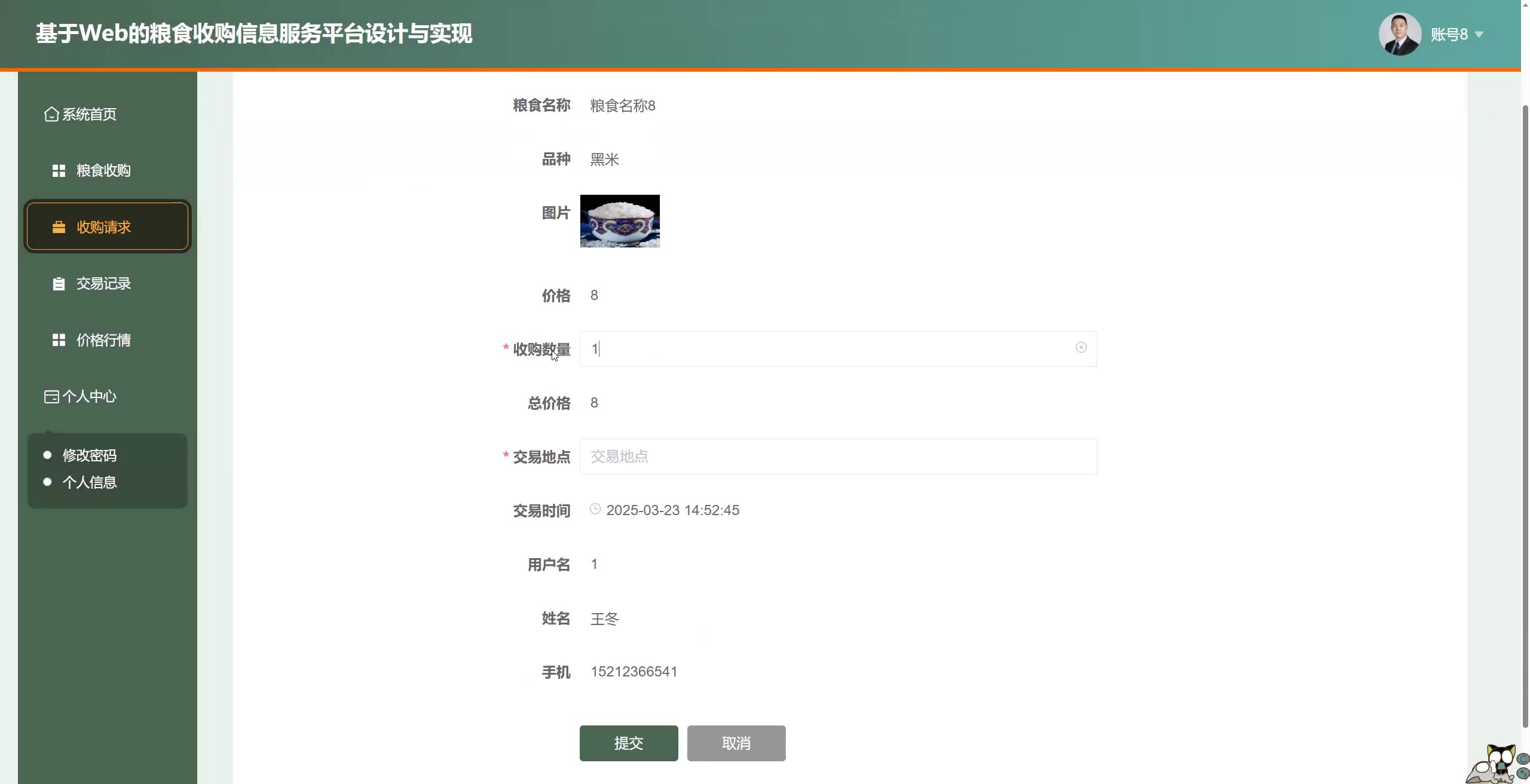The width and height of the screenshot is (1530, 784).
Task: Click the grid icon next to 价格行情
Action: (x=59, y=340)
